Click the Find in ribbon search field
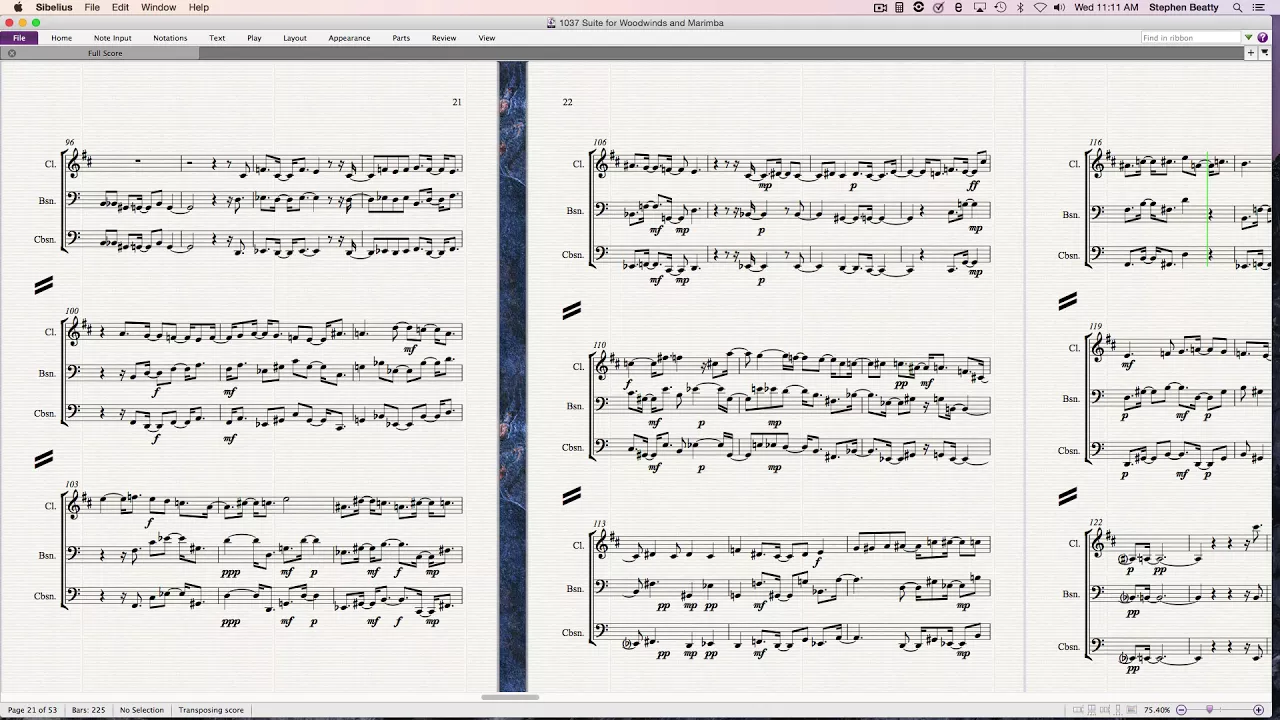This screenshot has height=720, width=1280. pos(1191,38)
